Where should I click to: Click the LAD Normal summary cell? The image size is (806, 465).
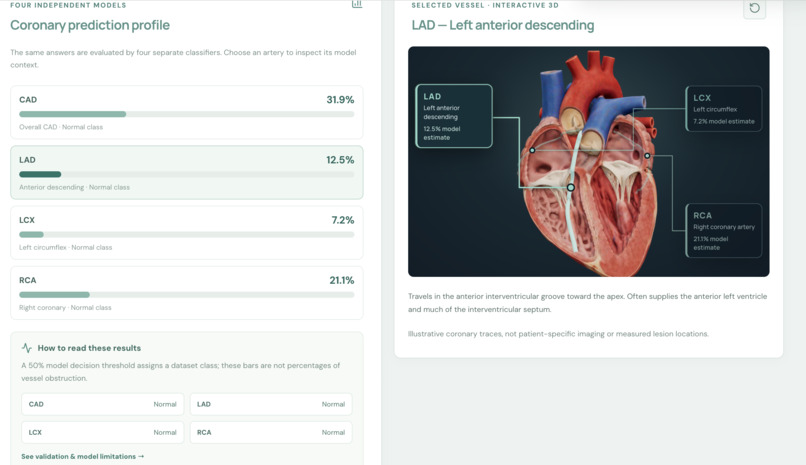pyautogui.click(x=271, y=404)
